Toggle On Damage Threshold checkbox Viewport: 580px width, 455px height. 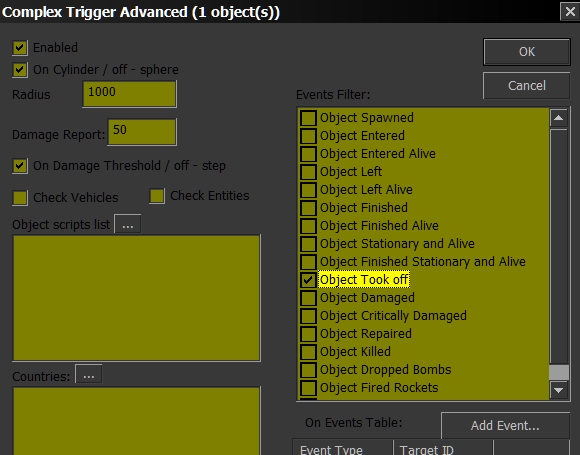tap(20, 166)
